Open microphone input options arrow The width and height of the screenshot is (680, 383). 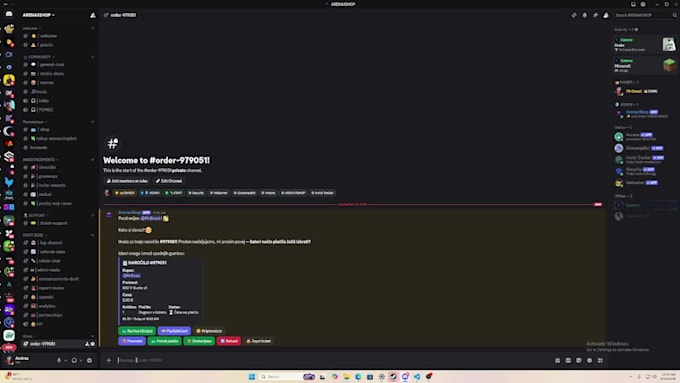click(x=65, y=360)
